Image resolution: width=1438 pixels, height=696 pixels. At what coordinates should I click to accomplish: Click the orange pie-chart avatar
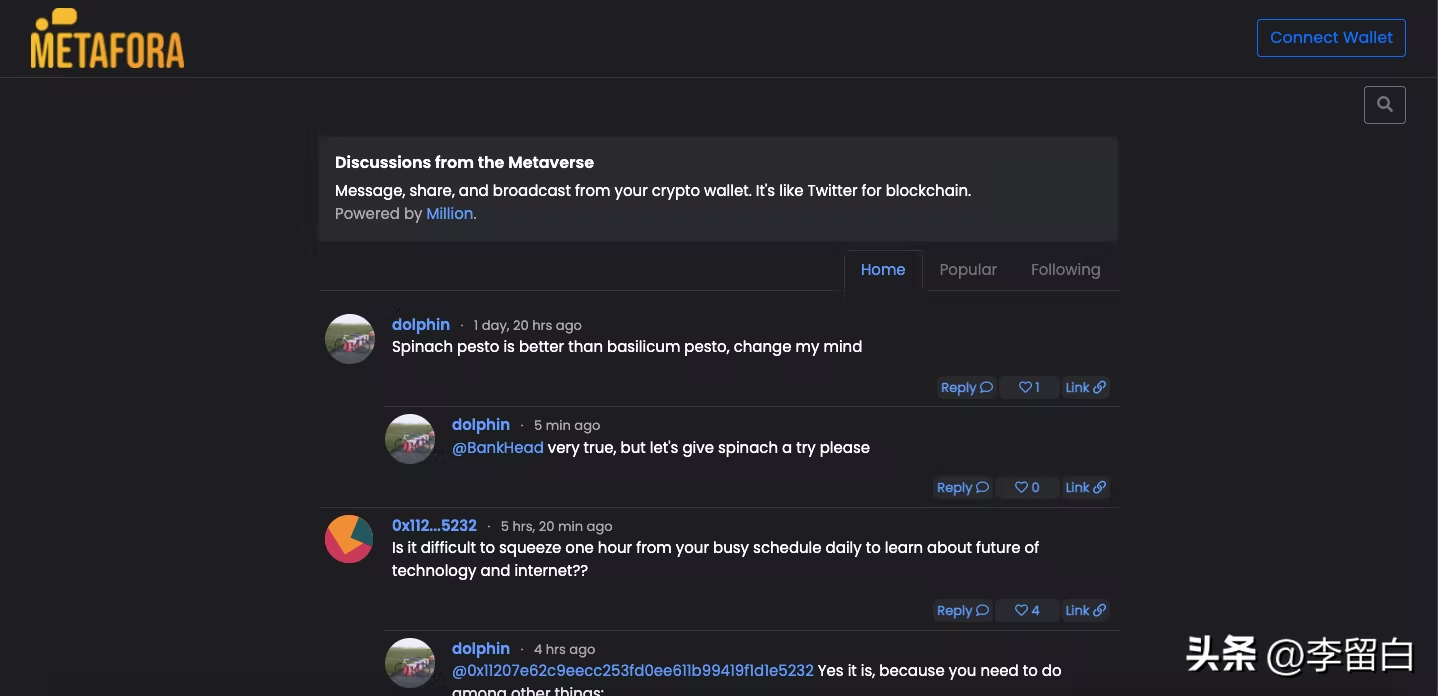pos(349,539)
